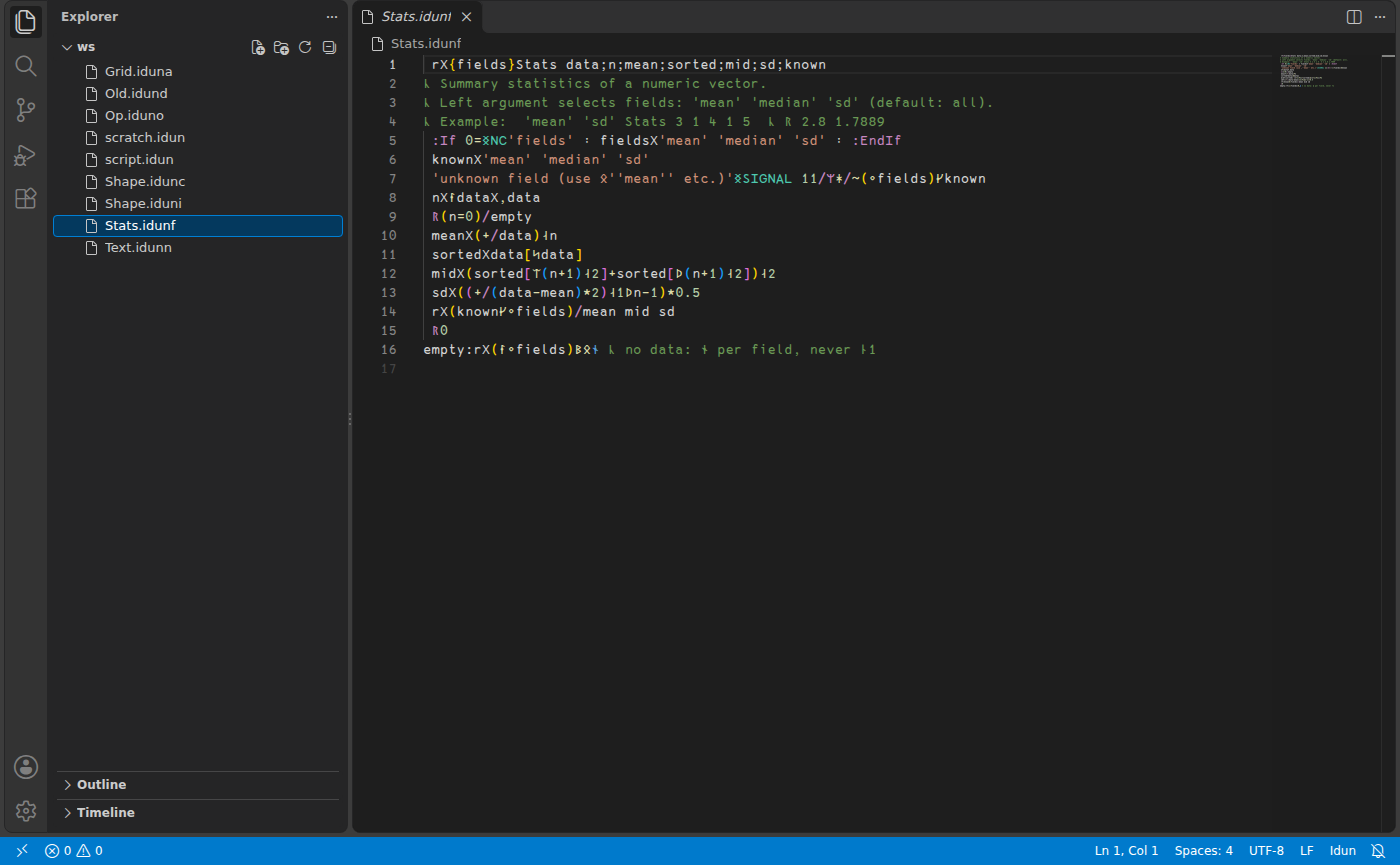Refresh the Explorer file list
This screenshot has width=1400, height=865.
coord(305,47)
